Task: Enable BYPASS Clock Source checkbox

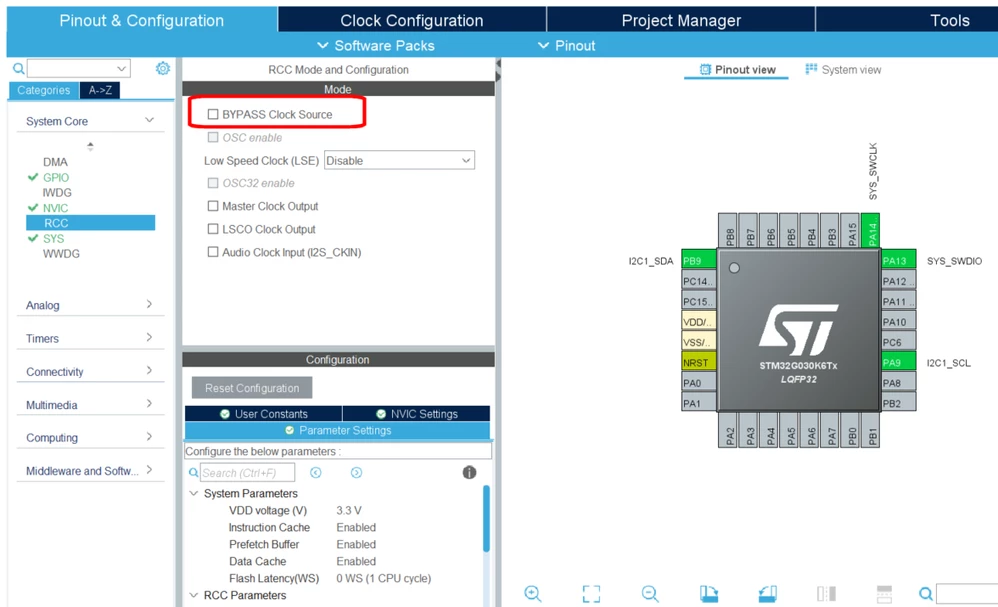Action: click(213, 115)
